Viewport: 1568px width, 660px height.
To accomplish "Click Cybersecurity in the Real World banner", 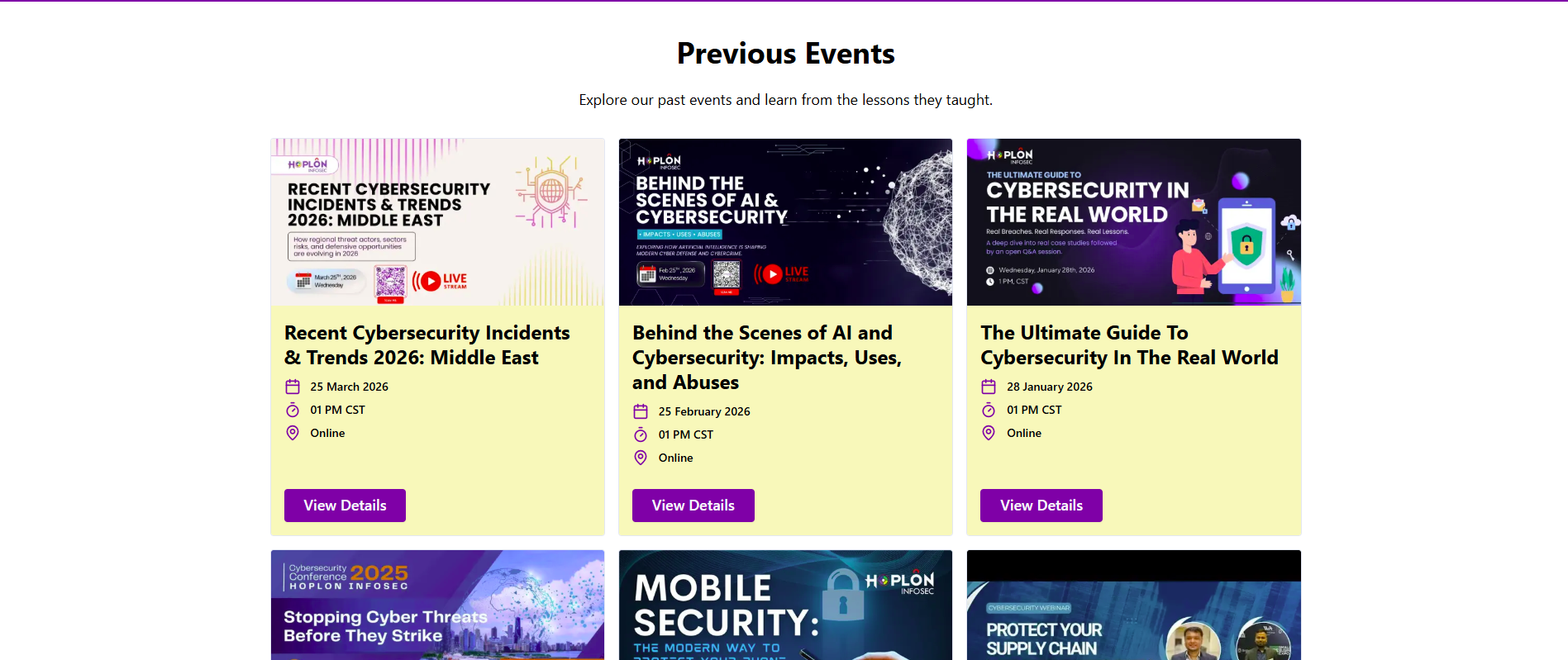I will pyautogui.click(x=1133, y=222).
